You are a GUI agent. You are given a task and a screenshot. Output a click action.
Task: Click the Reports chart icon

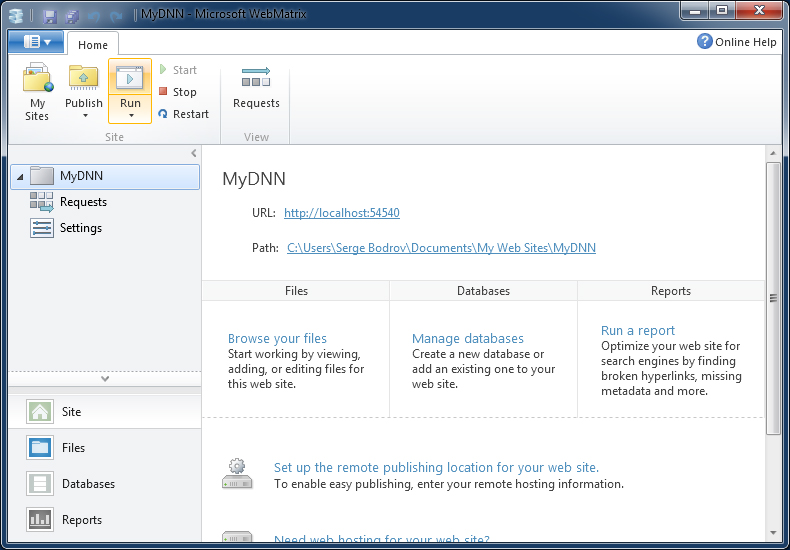coord(40,520)
